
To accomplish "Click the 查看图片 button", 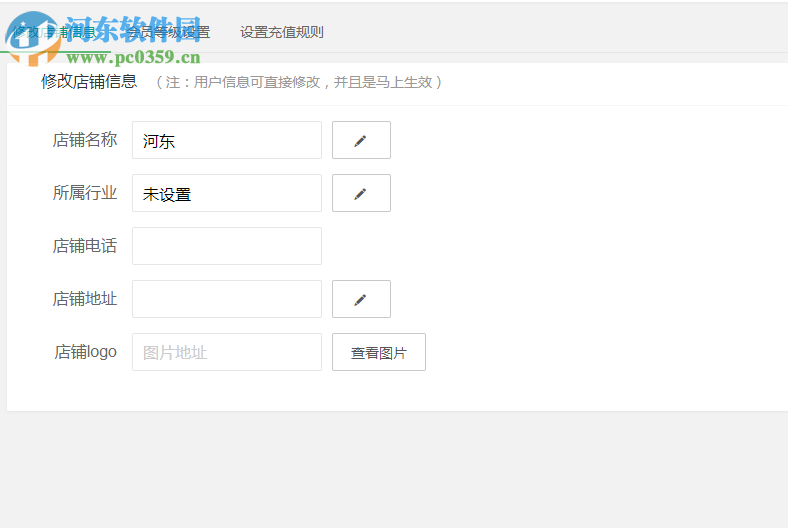I will click(x=378, y=352).
